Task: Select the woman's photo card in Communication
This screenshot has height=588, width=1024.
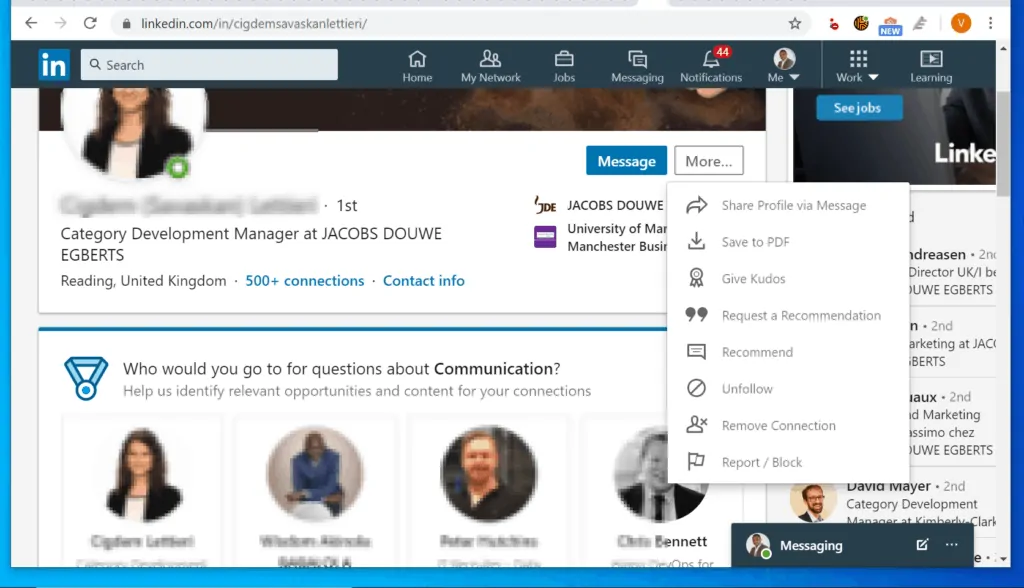Action: (x=142, y=473)
